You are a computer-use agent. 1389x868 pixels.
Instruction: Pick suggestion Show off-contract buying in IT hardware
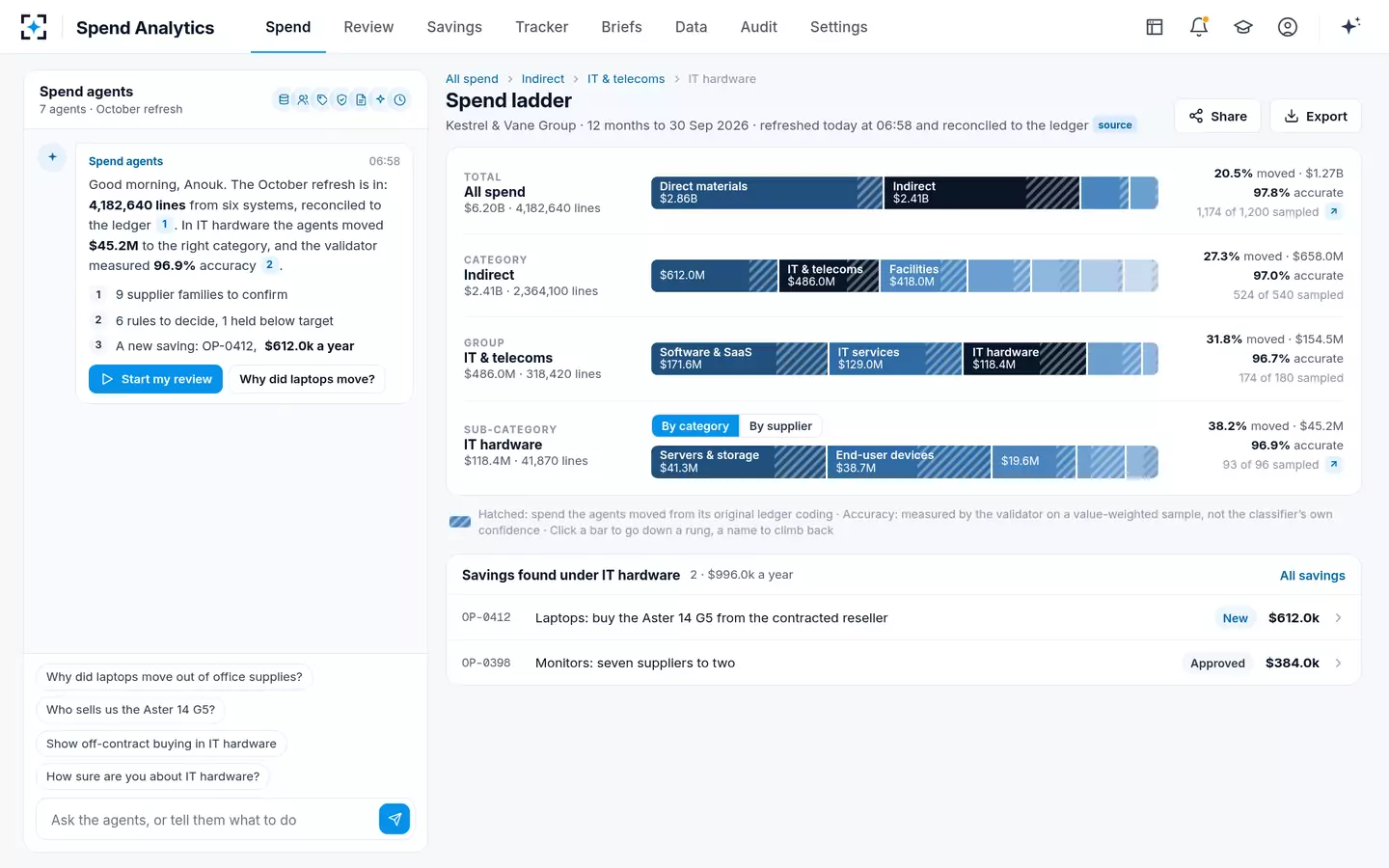pos(161,744)
